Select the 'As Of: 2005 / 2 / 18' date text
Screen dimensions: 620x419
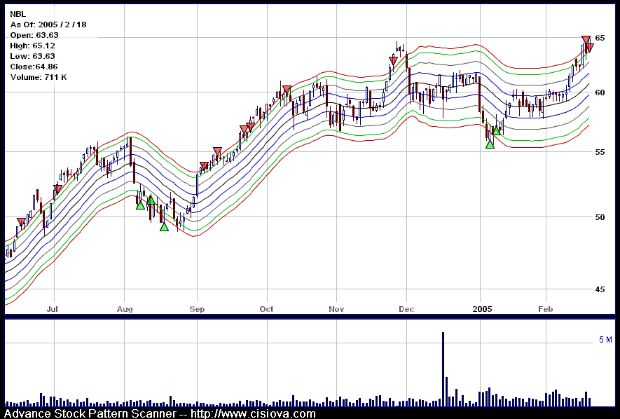coord(48,25)
